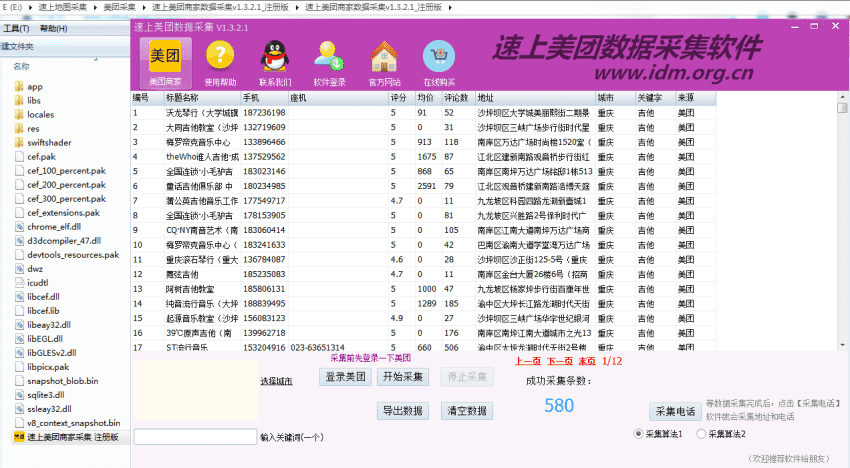Screen dimensions: 850x468
Task: Click the table vertical scrollbar thumb
Action: click(x=842, y=107)
